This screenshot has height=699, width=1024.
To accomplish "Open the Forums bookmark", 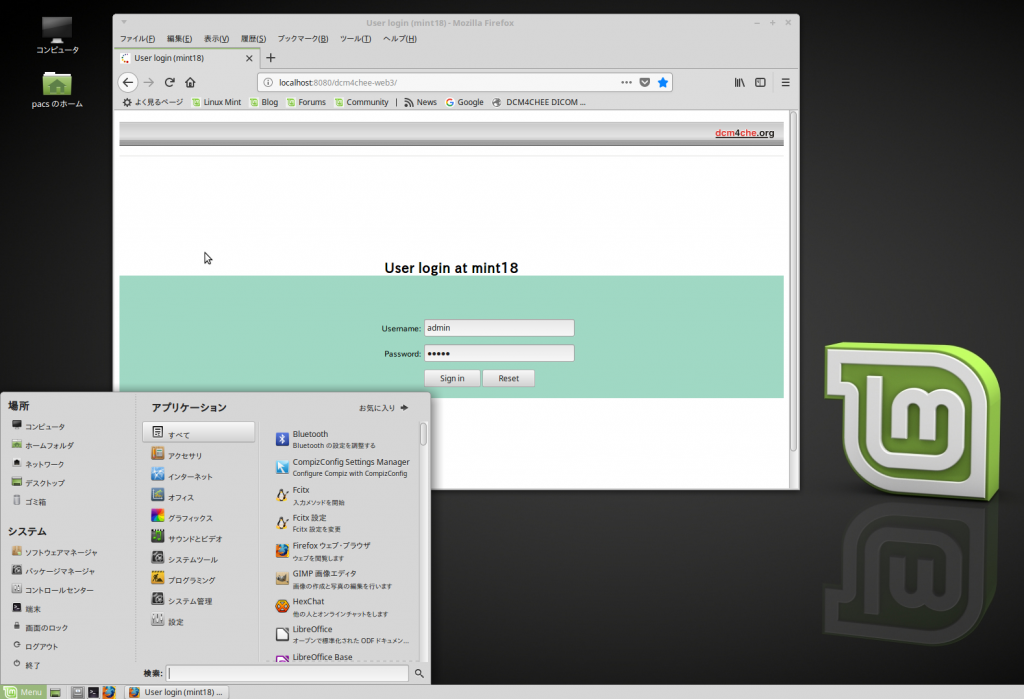I will tap(306, 102).
